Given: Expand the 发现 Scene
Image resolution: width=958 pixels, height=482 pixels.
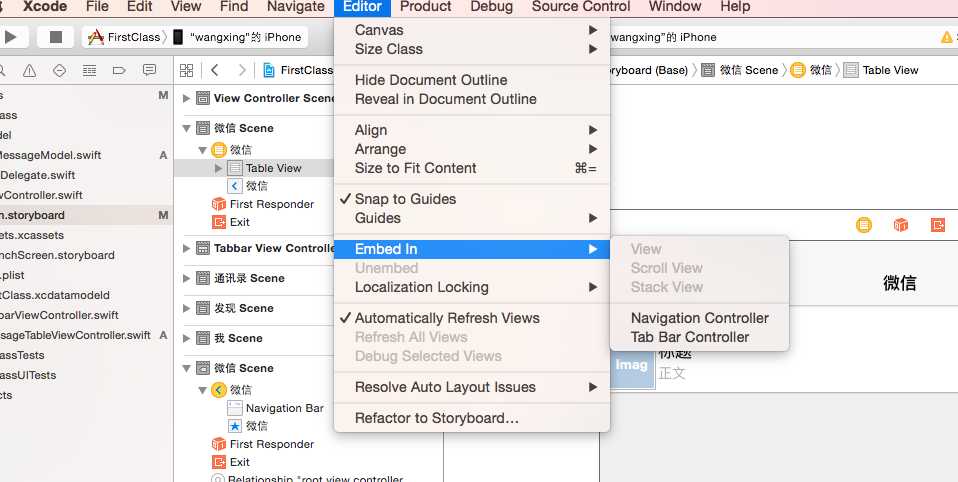Looking at the screenshot, I should pyautogui.click(x=187, y=308).
